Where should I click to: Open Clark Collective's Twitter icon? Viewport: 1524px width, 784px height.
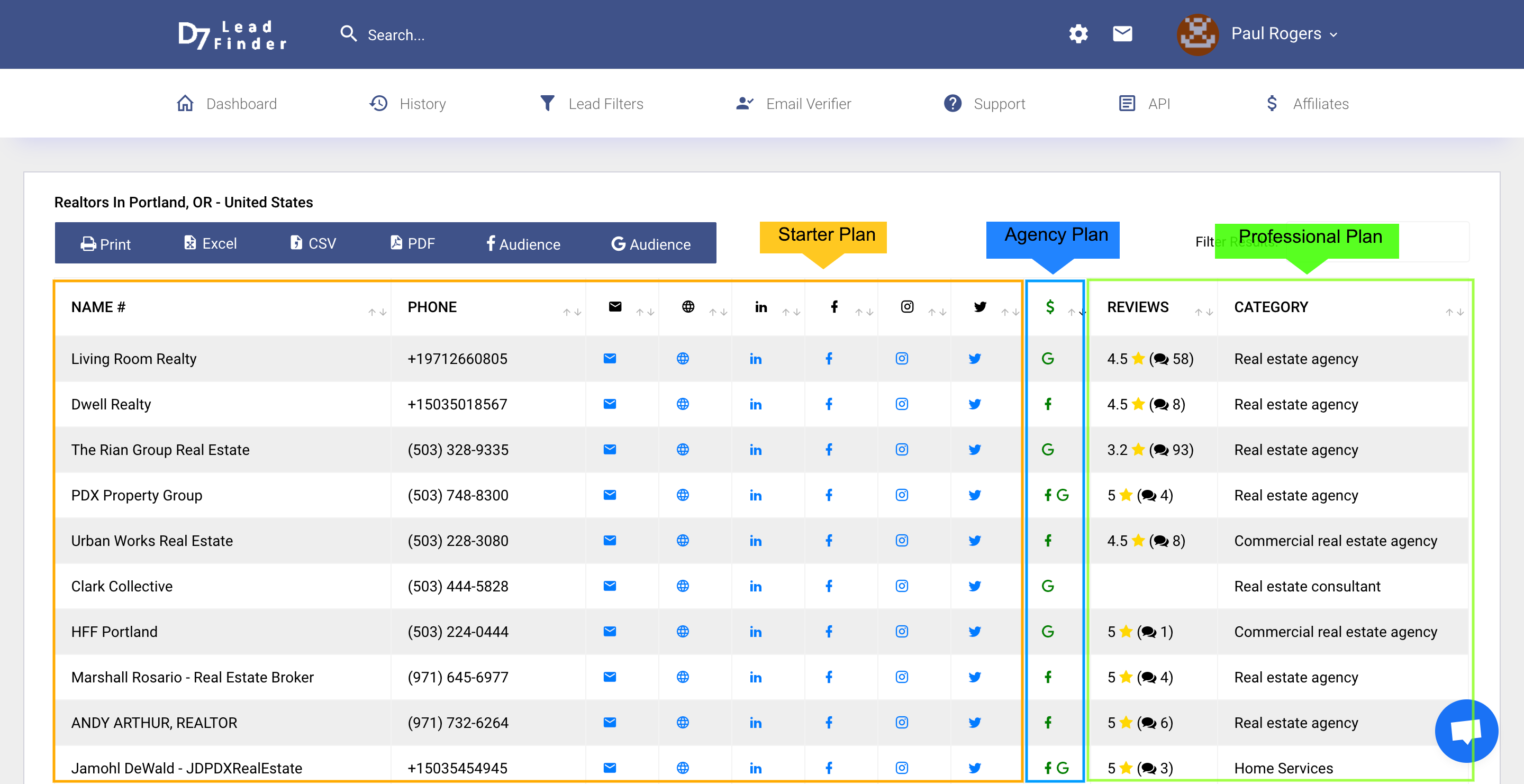click(974, 586)
